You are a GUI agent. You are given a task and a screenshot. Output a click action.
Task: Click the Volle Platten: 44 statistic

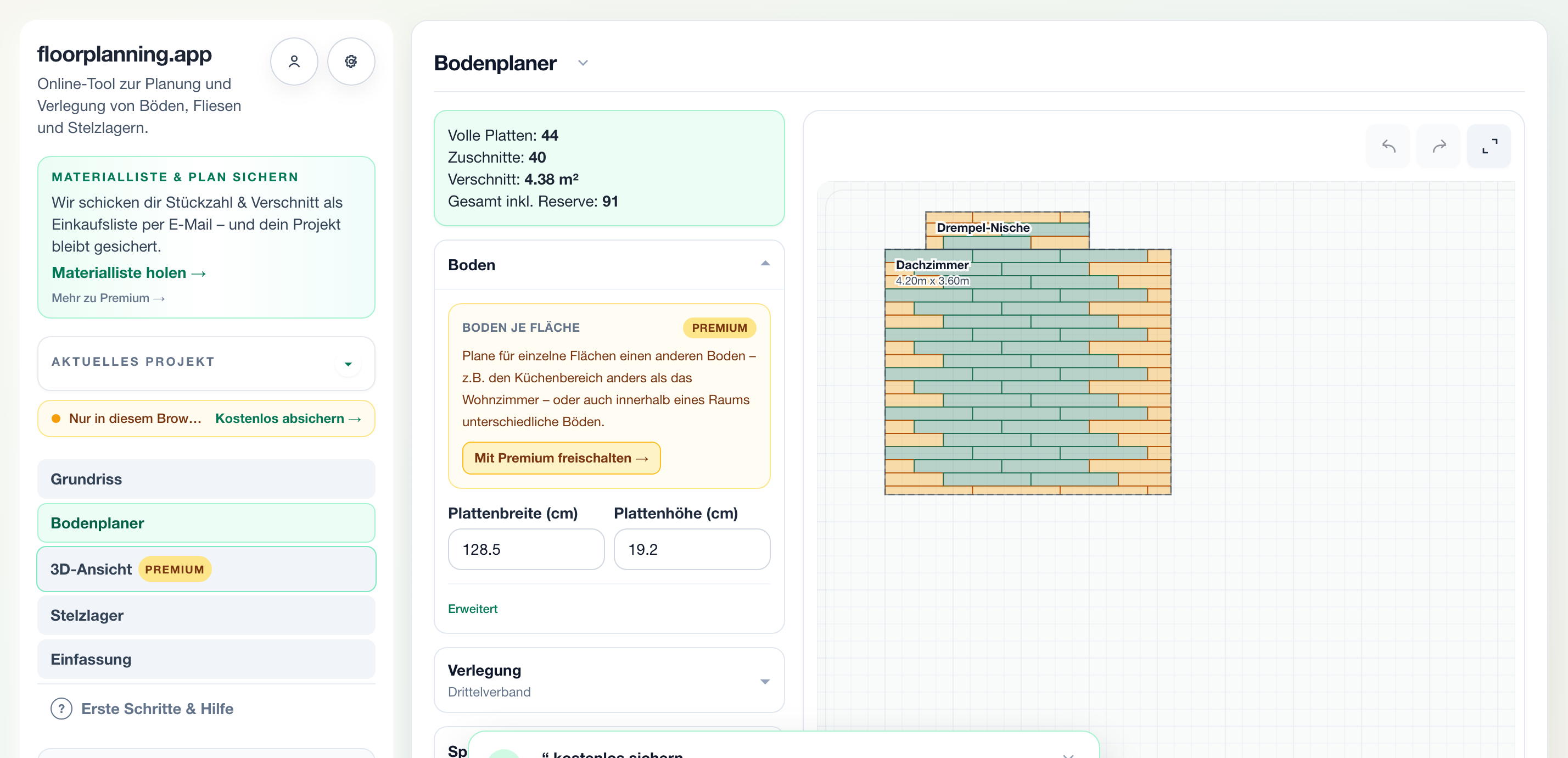(x=503, y=135)
